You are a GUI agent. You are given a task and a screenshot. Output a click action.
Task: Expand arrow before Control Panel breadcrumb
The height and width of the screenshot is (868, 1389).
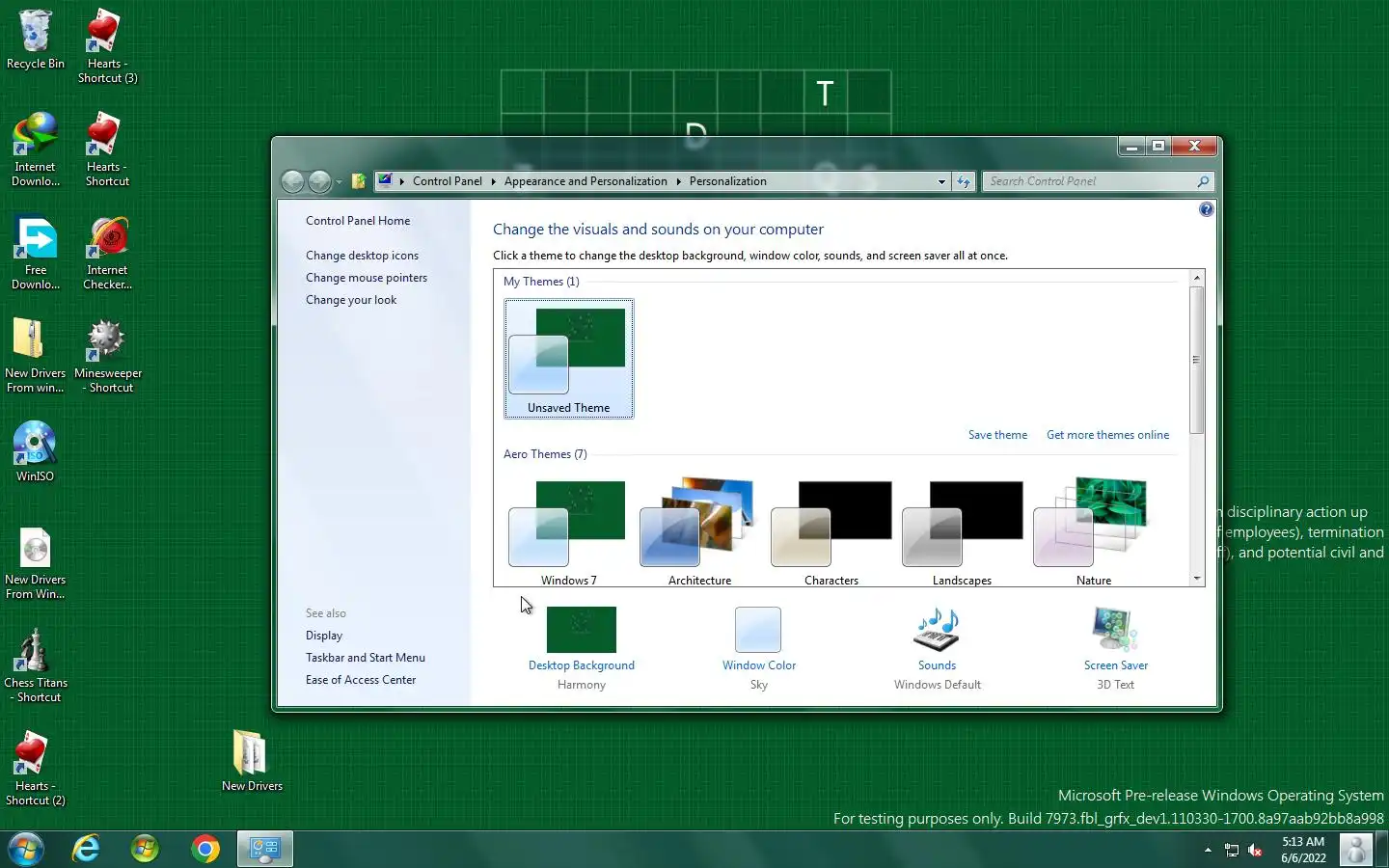click(402, 181)
